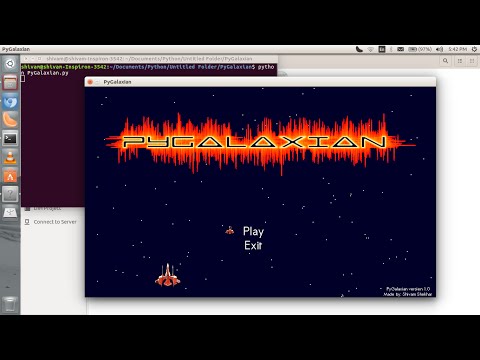Open the power session menu icon
The width and height of the screenshot is (480, 360).
tap(474, 49)
